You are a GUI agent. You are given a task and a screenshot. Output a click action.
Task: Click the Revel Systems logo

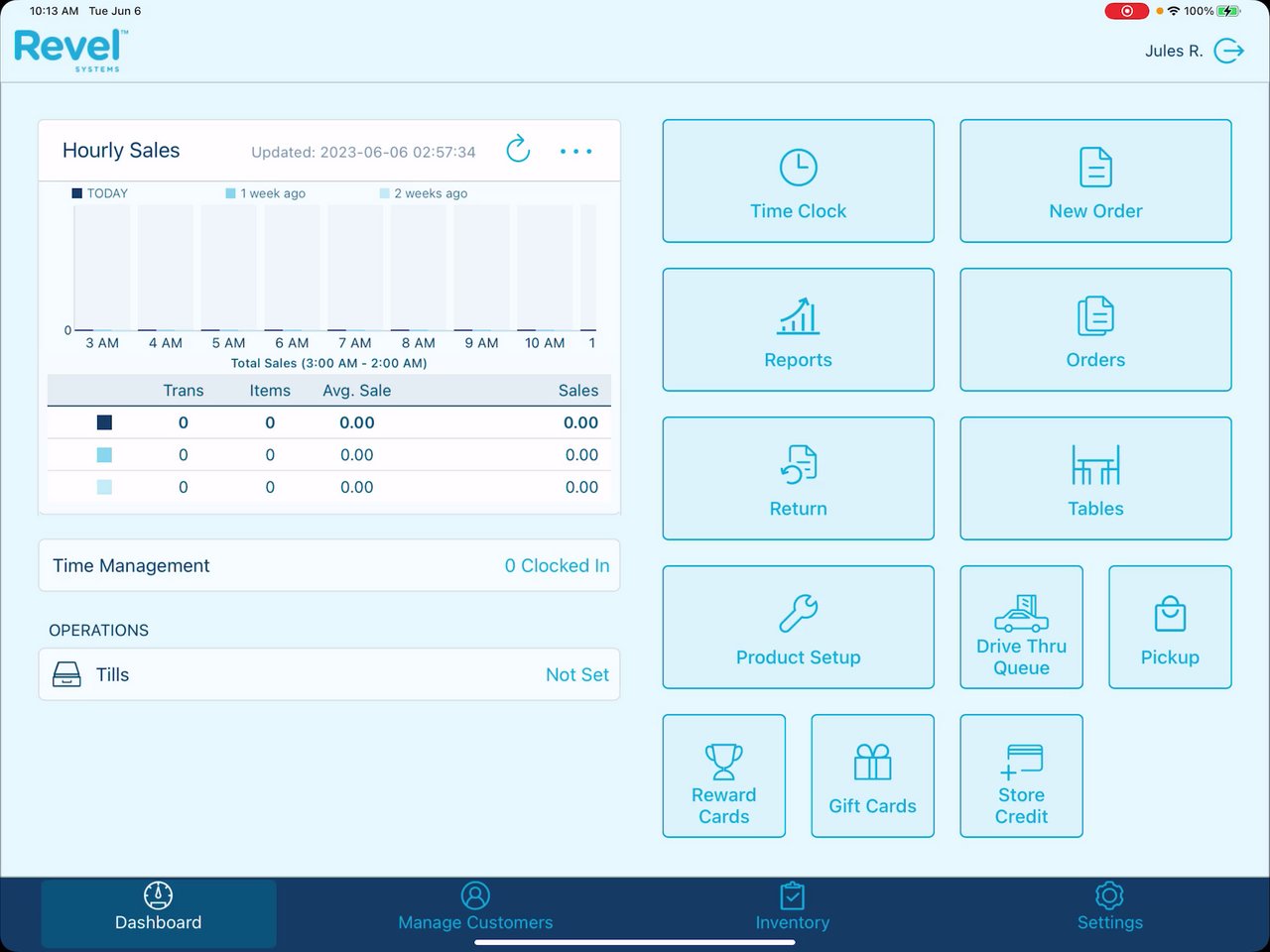pos(70,50)
